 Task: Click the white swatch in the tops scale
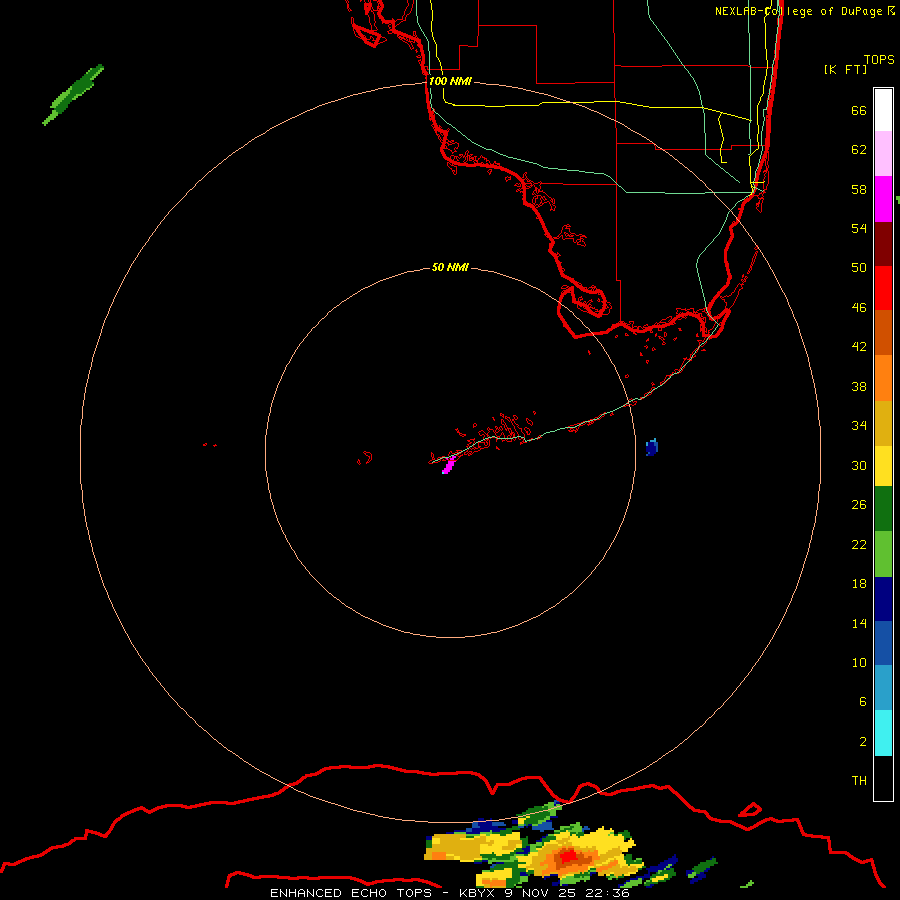(x=883, y=110)
